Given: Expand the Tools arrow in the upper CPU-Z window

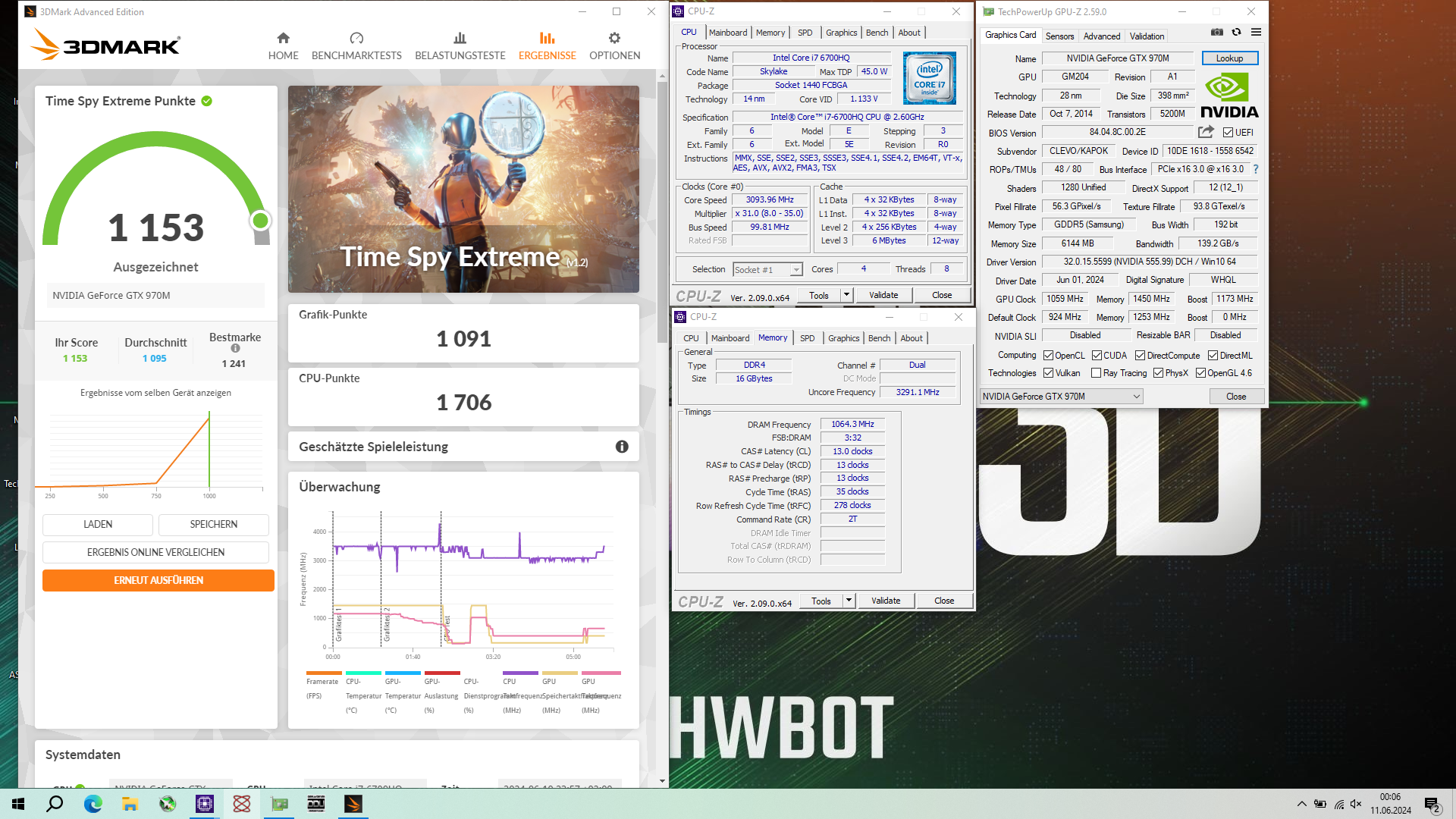Looking at the screenshot, I should (846, 295).
